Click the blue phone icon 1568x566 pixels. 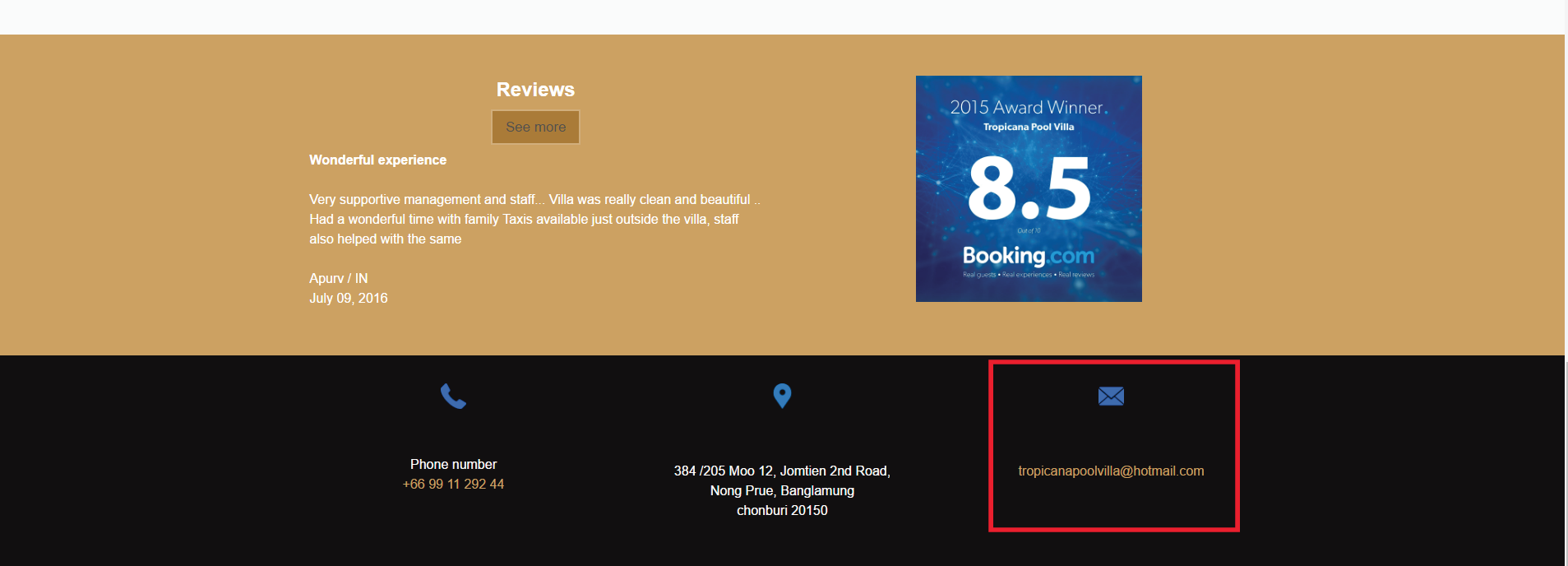(x=453, y=397)
